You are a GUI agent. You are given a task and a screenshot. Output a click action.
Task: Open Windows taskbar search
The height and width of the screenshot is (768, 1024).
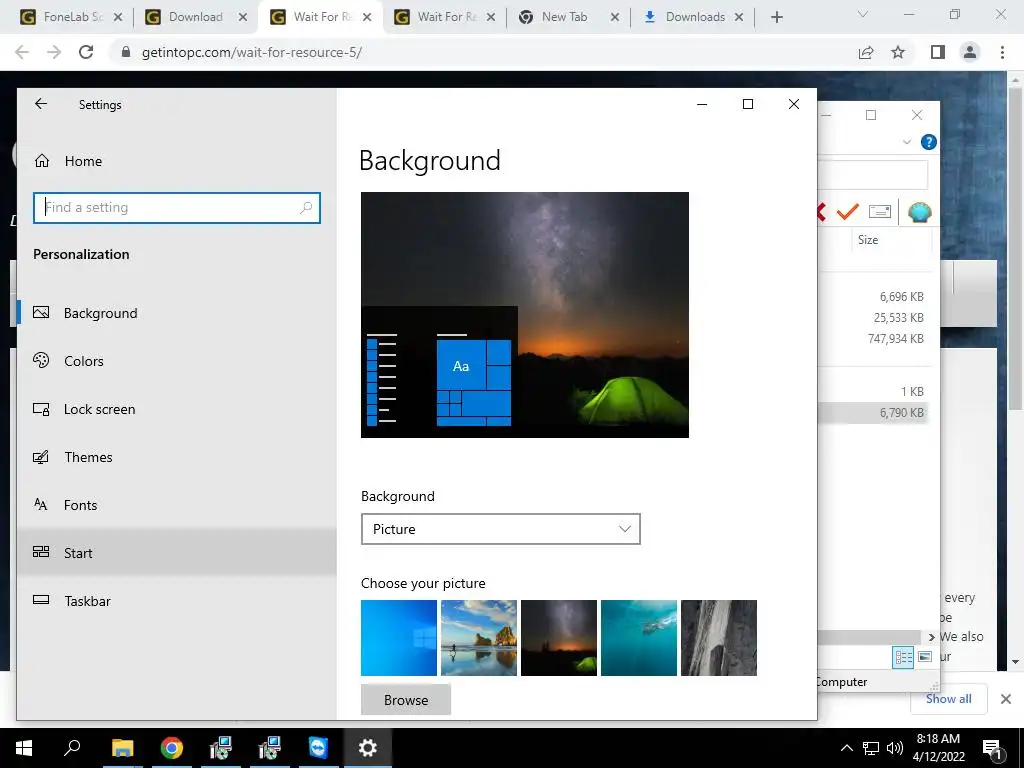[72, 748]
